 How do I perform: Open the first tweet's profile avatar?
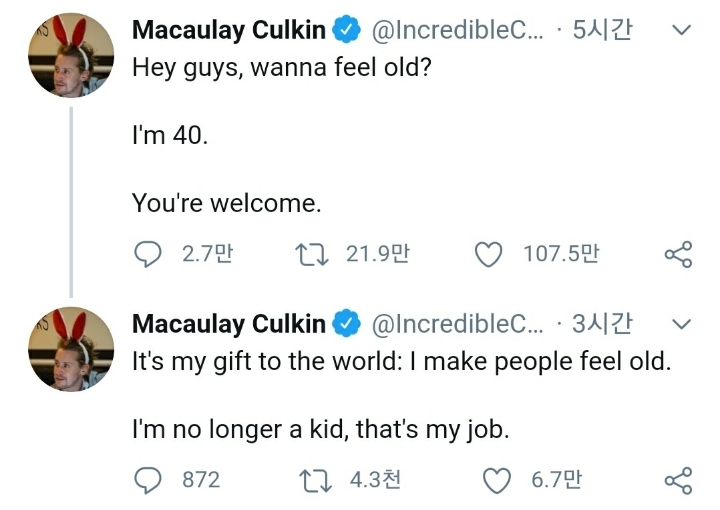point(69,55)
